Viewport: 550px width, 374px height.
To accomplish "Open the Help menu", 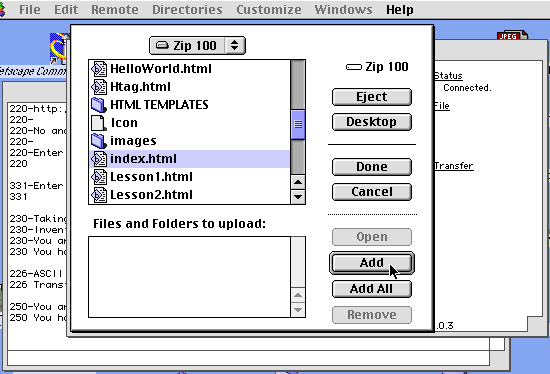I will pos(400,9).
